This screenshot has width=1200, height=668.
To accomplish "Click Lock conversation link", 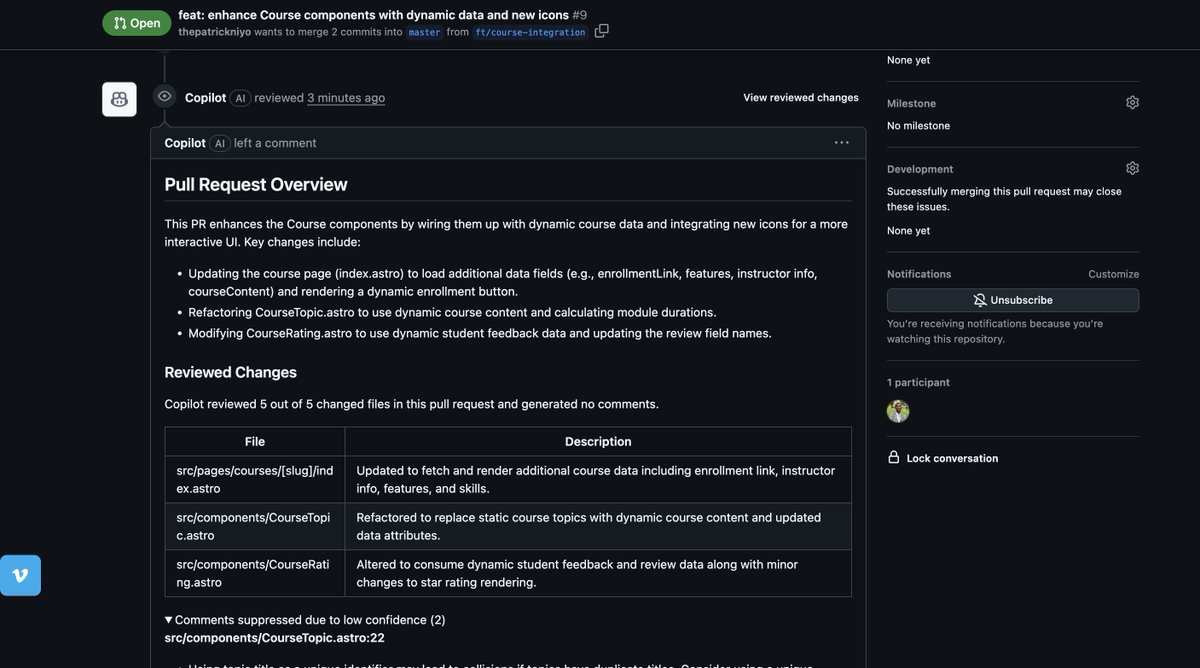I will (952, 458).
